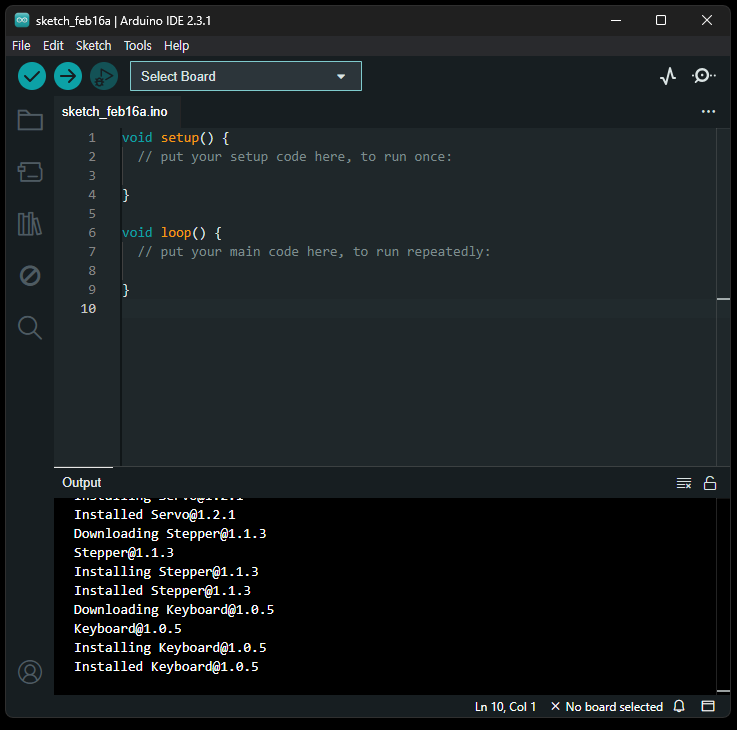Place cursor on empty line 10
The width and height of the screenshot is (737, 730).
pyautogui.click(x=418, y=309)
